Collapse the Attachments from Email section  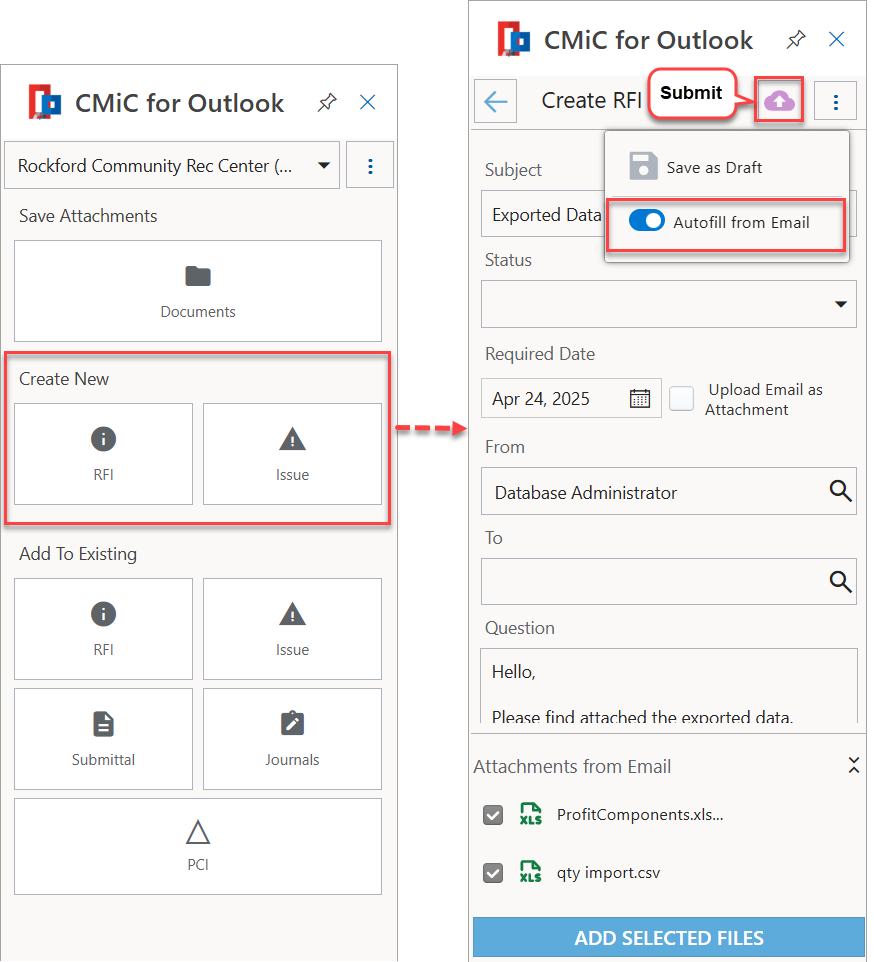pyautogui.click(x=853, y=765)
